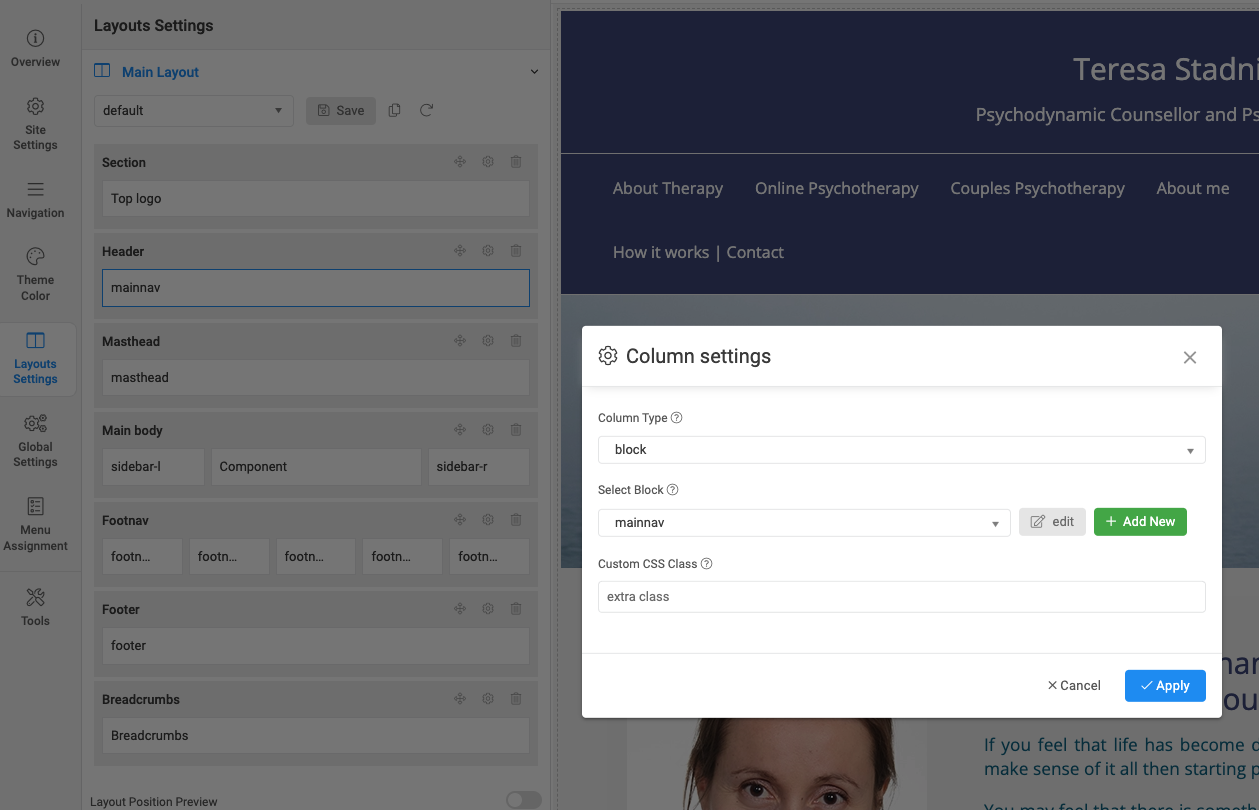The height and width of the screenshot is (810, 1259).
Task: Open Theme Color in sidebar
Action: (35, 274)
